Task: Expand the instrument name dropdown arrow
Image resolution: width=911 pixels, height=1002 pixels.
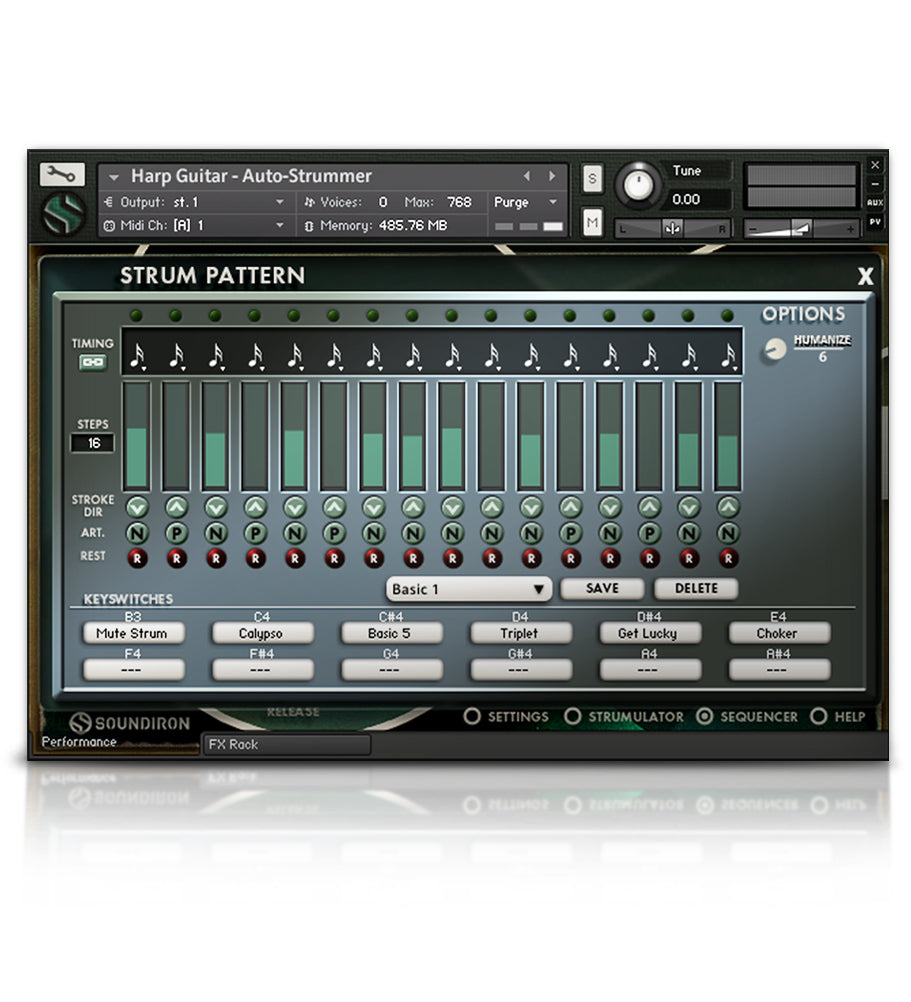Action: [x=114, y=177]
